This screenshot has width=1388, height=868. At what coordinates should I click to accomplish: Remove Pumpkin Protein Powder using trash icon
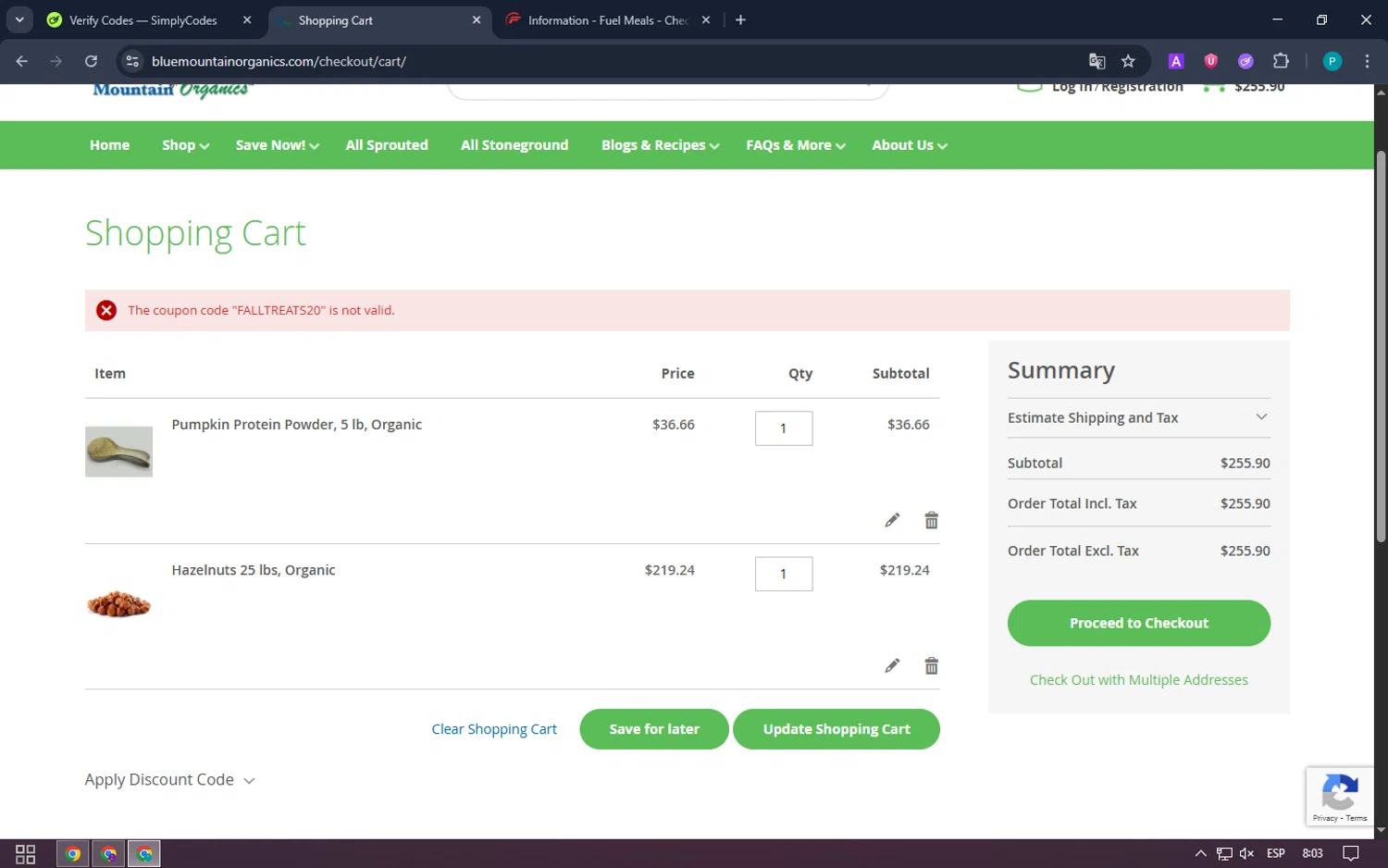(931, 520)
